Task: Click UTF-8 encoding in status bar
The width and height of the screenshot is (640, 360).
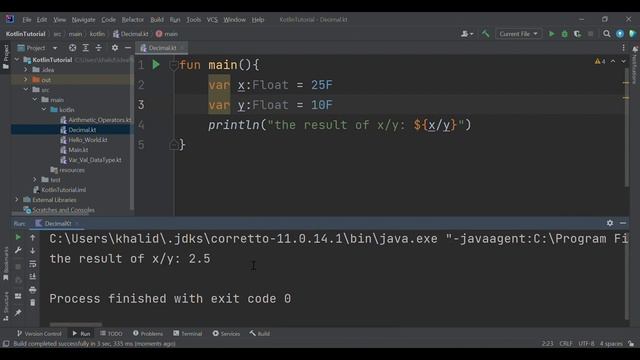Action: 587,344
